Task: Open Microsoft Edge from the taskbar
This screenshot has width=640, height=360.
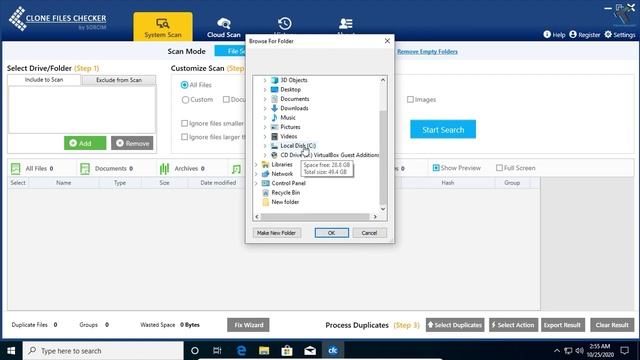Action: point(241,351)
